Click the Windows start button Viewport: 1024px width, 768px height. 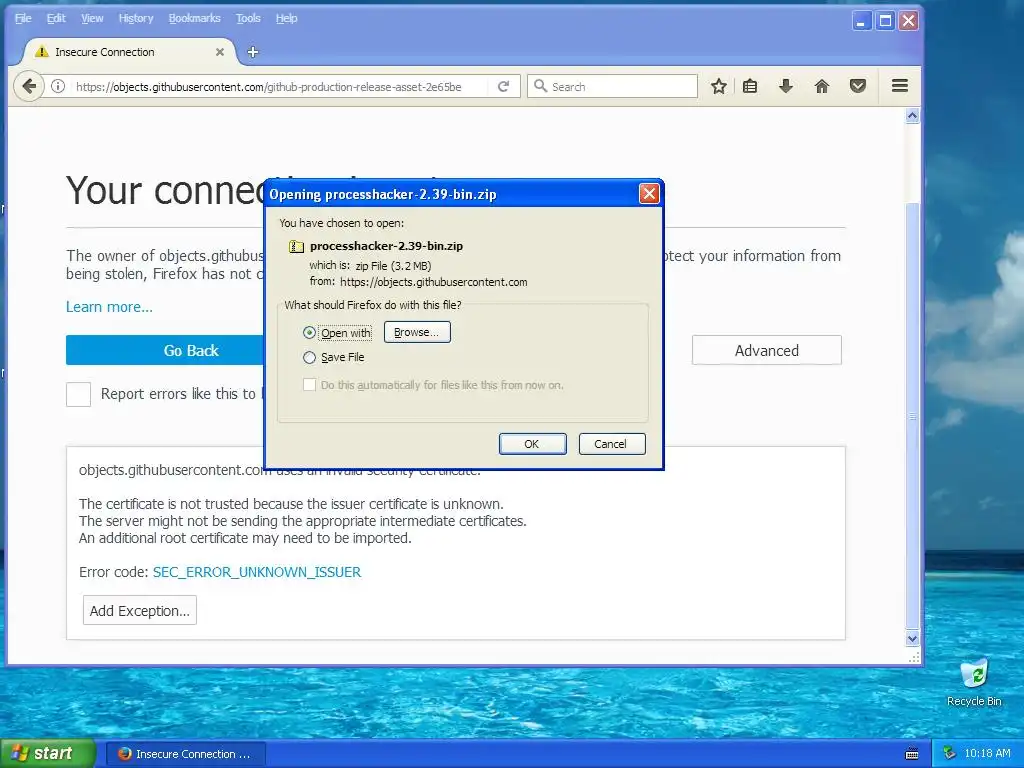point(48,753)
